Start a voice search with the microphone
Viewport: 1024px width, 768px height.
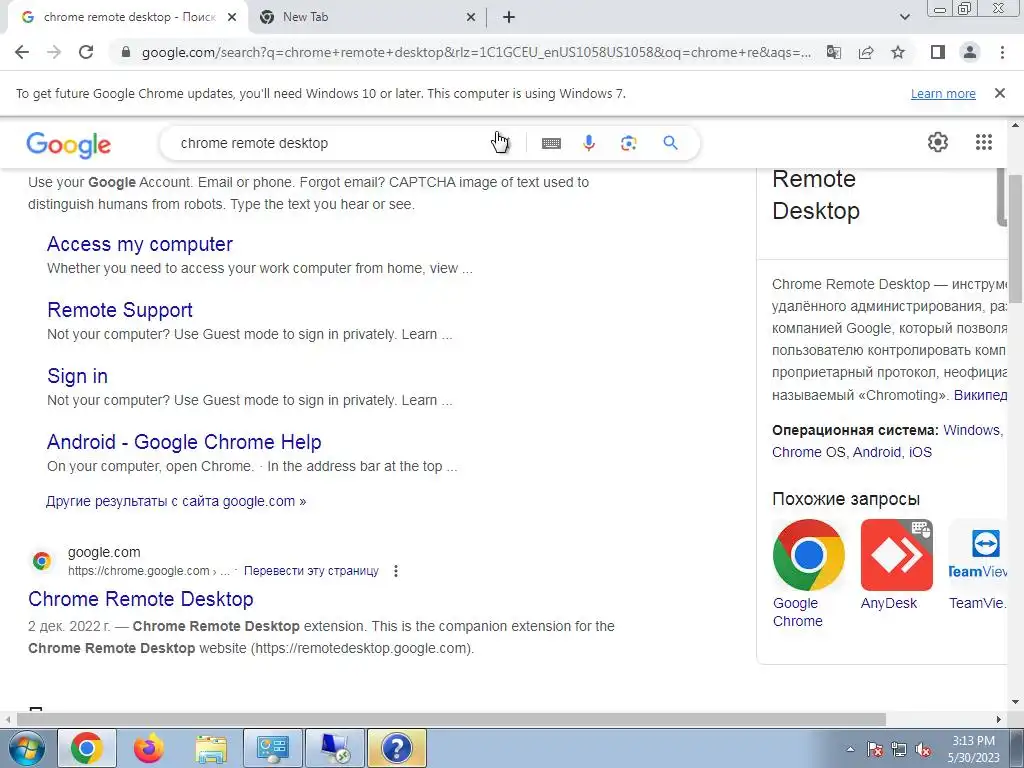(x=588, y=143)
